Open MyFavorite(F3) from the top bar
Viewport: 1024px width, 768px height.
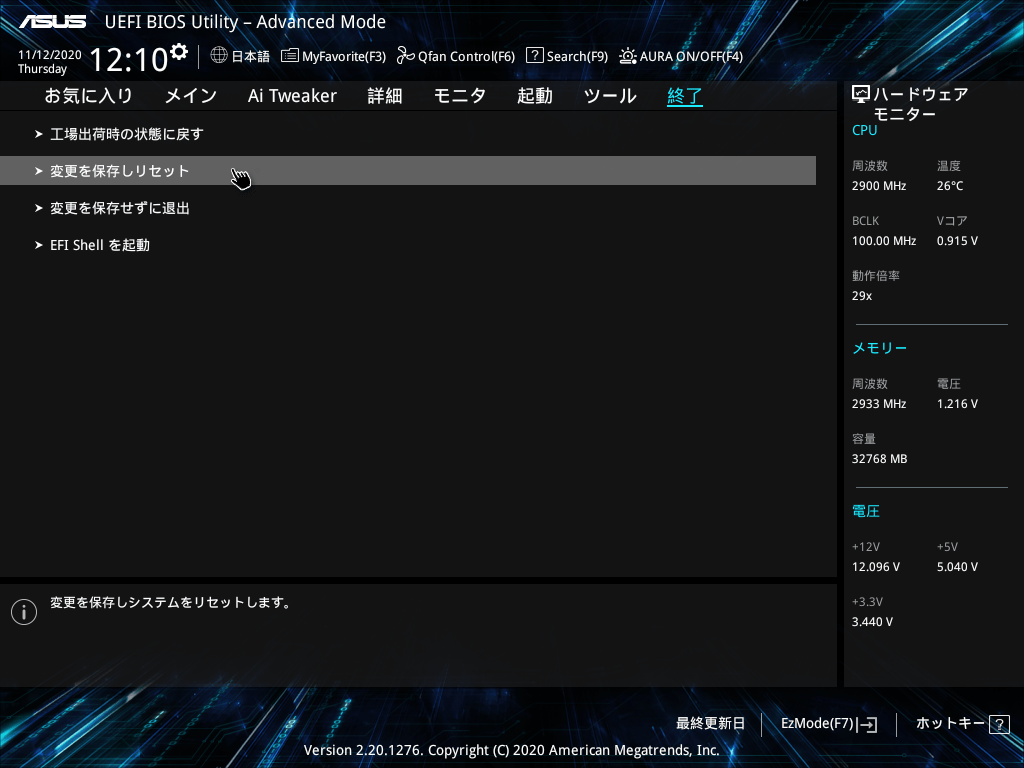[x=333, y=56]
